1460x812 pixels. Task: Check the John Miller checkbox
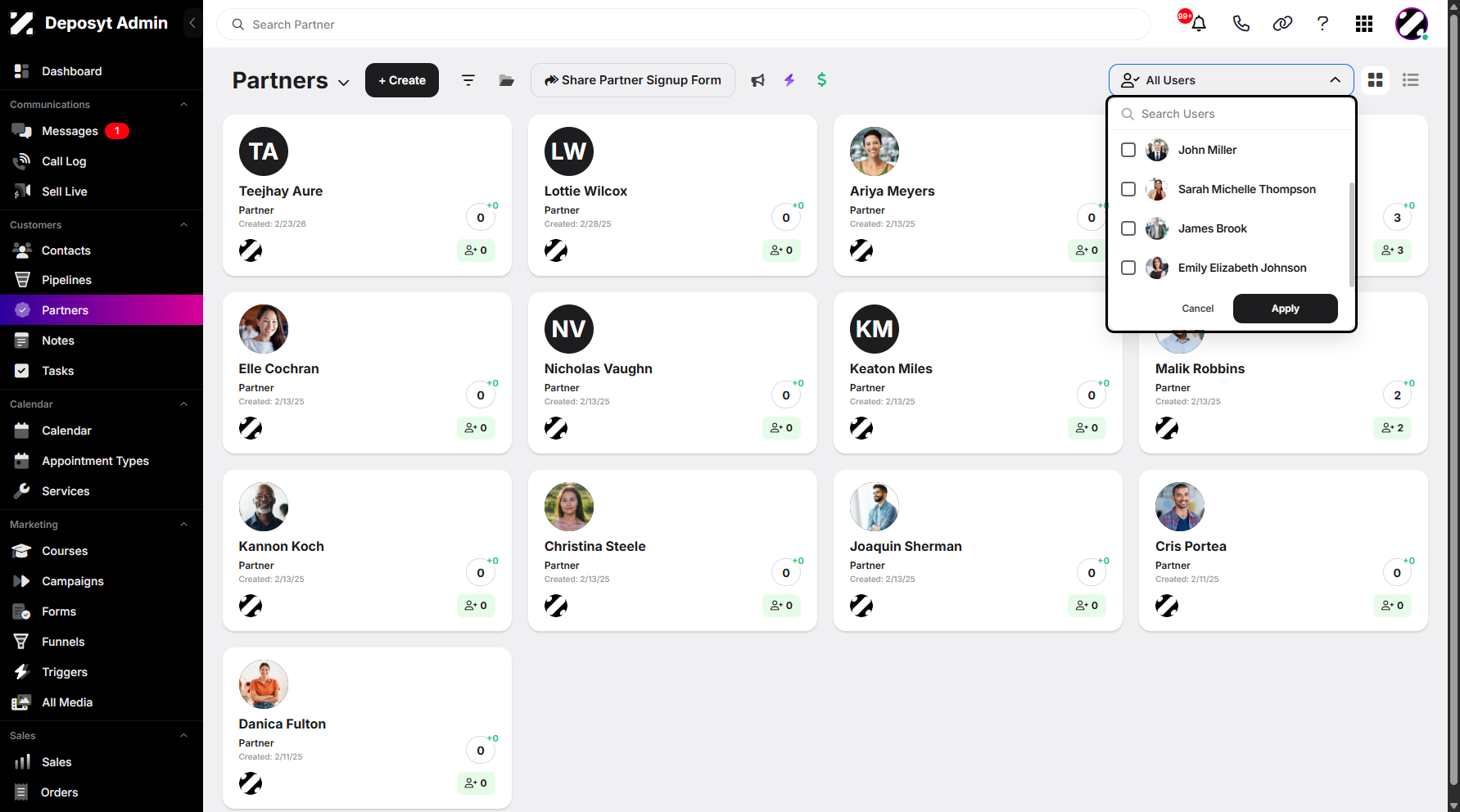[1128, 150]
